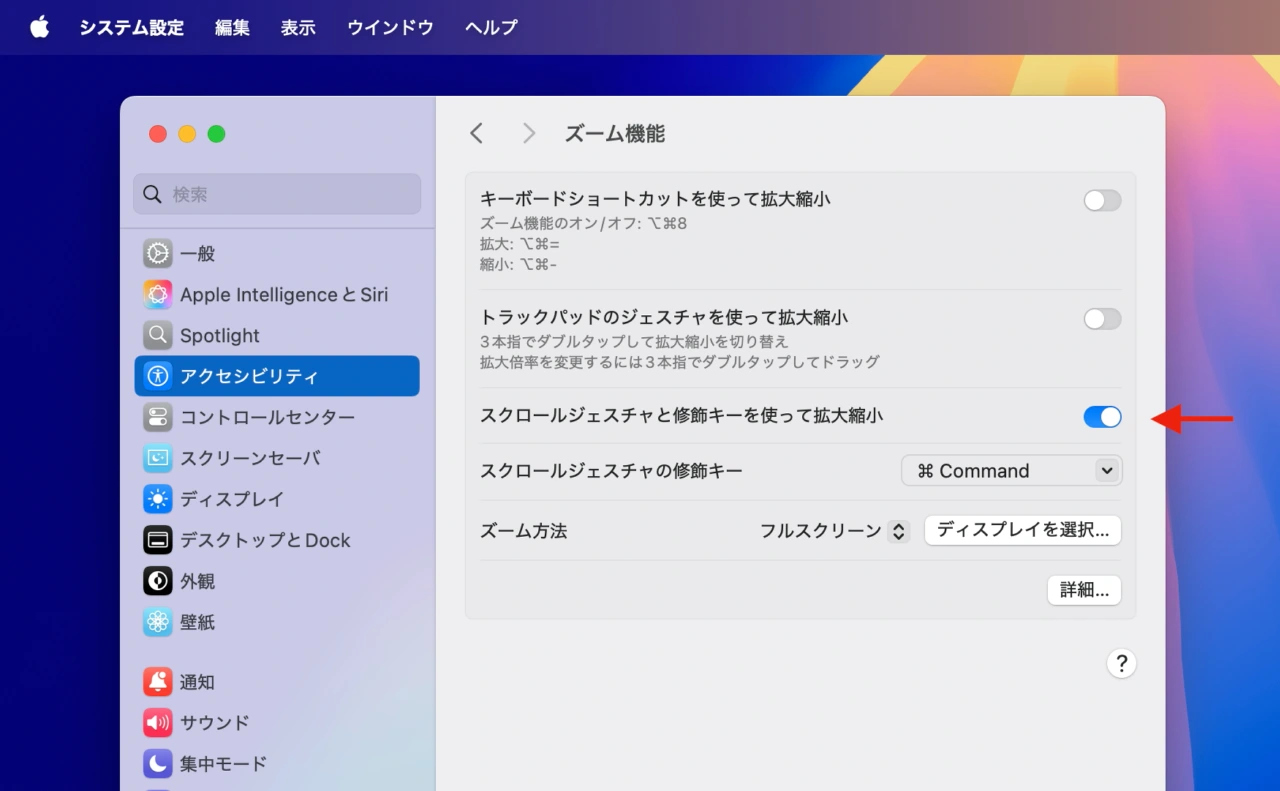Select the デスクトップとDock icon

157,540
